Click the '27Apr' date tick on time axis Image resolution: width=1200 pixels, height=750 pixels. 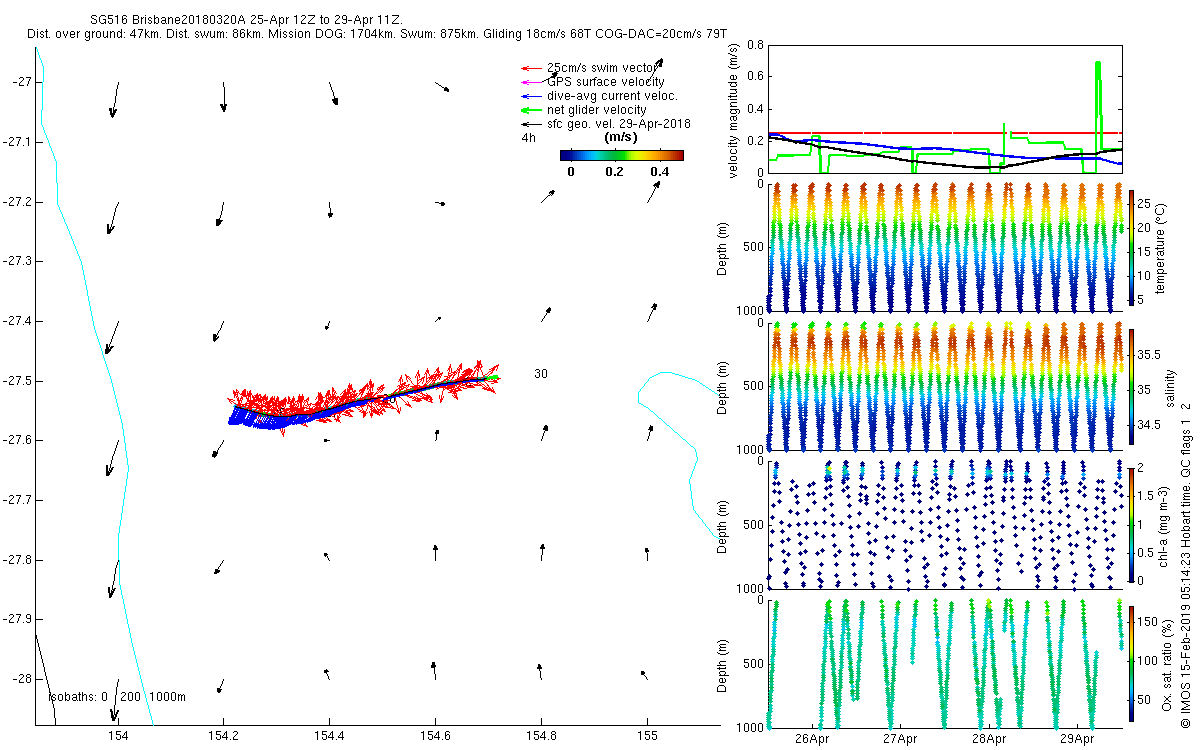[900, 739]
